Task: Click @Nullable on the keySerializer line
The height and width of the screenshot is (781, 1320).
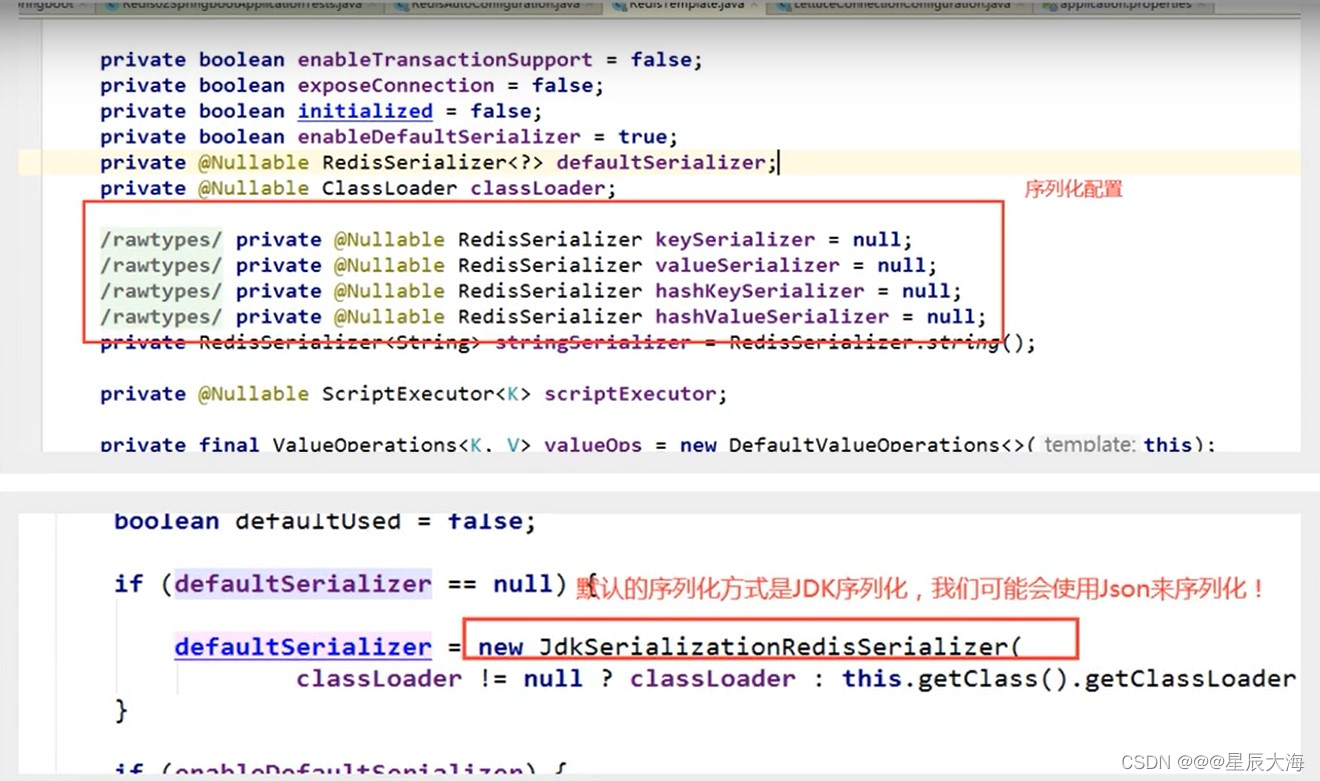Action: pos(390,240)
